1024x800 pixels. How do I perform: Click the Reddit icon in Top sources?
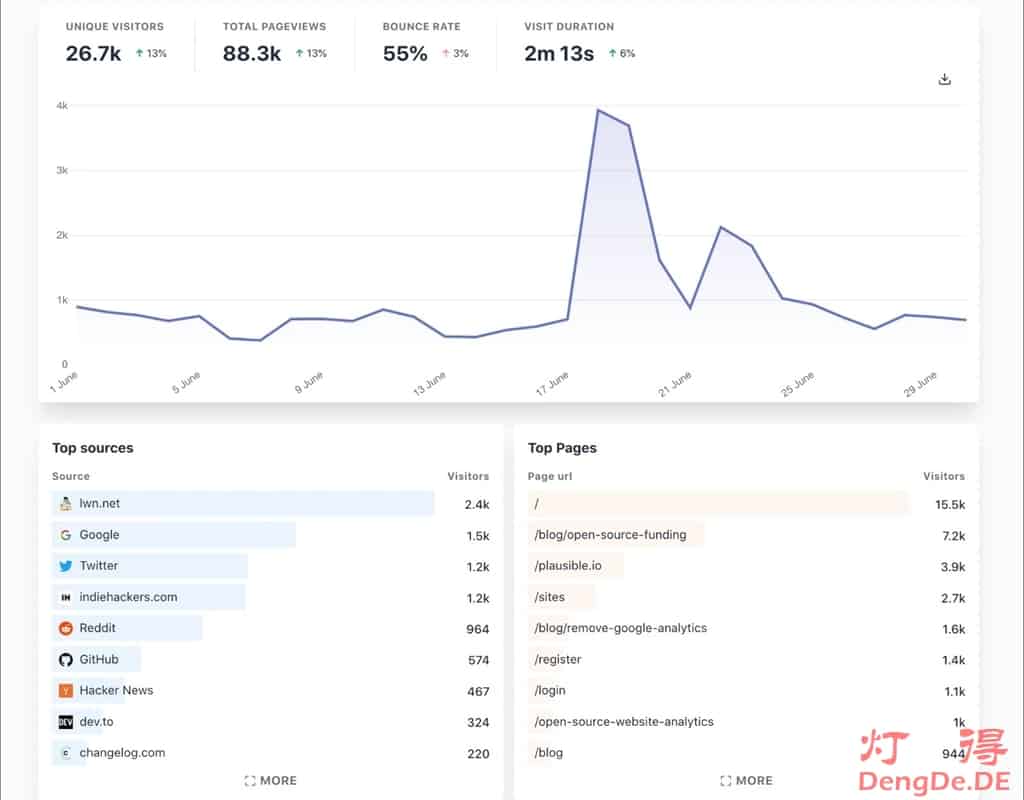(66, 628)
